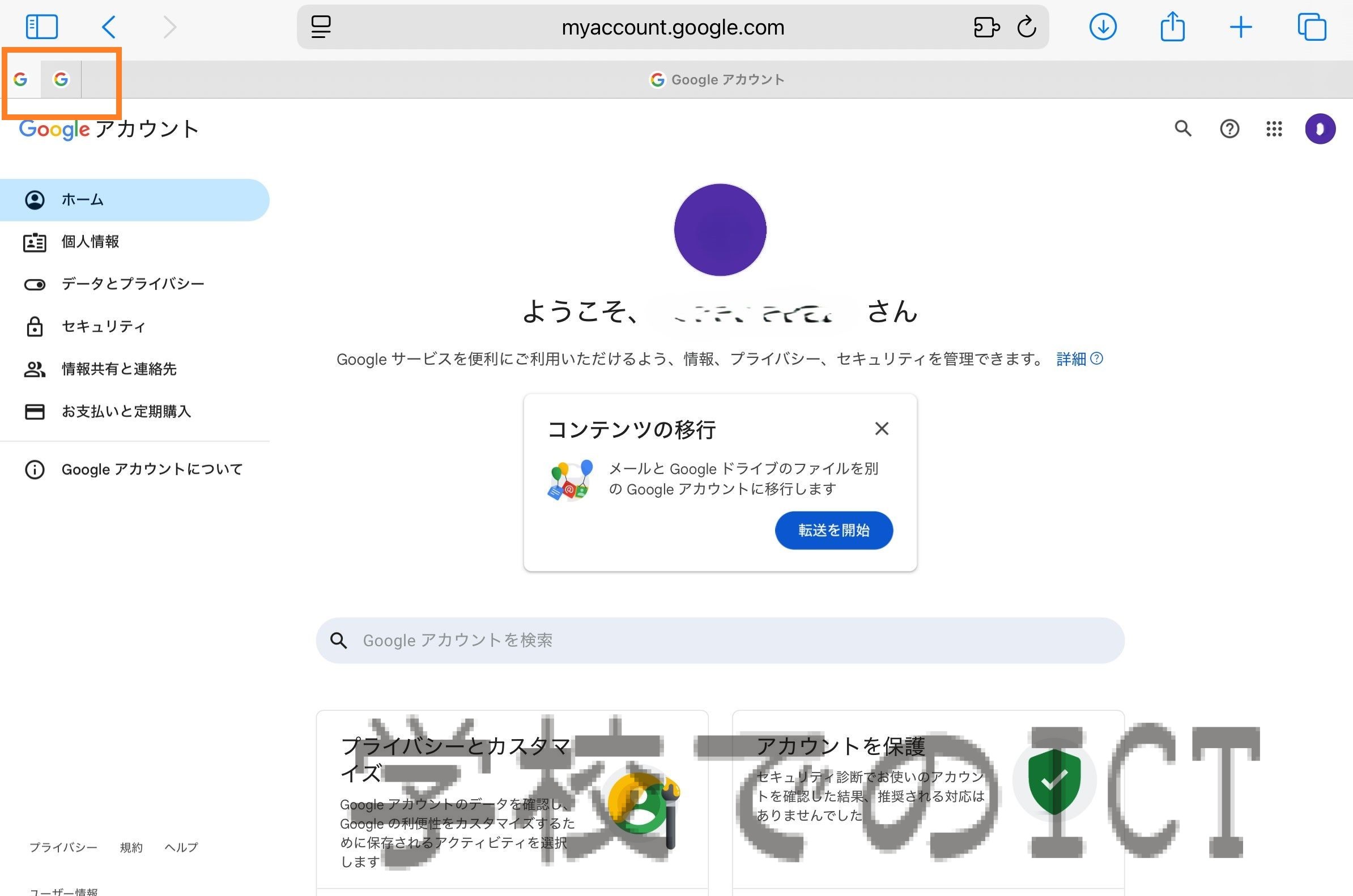Screen dimensions: 1353x896
Task: Open セキュリティ in the sidebar
Action: tap(134, 326)
